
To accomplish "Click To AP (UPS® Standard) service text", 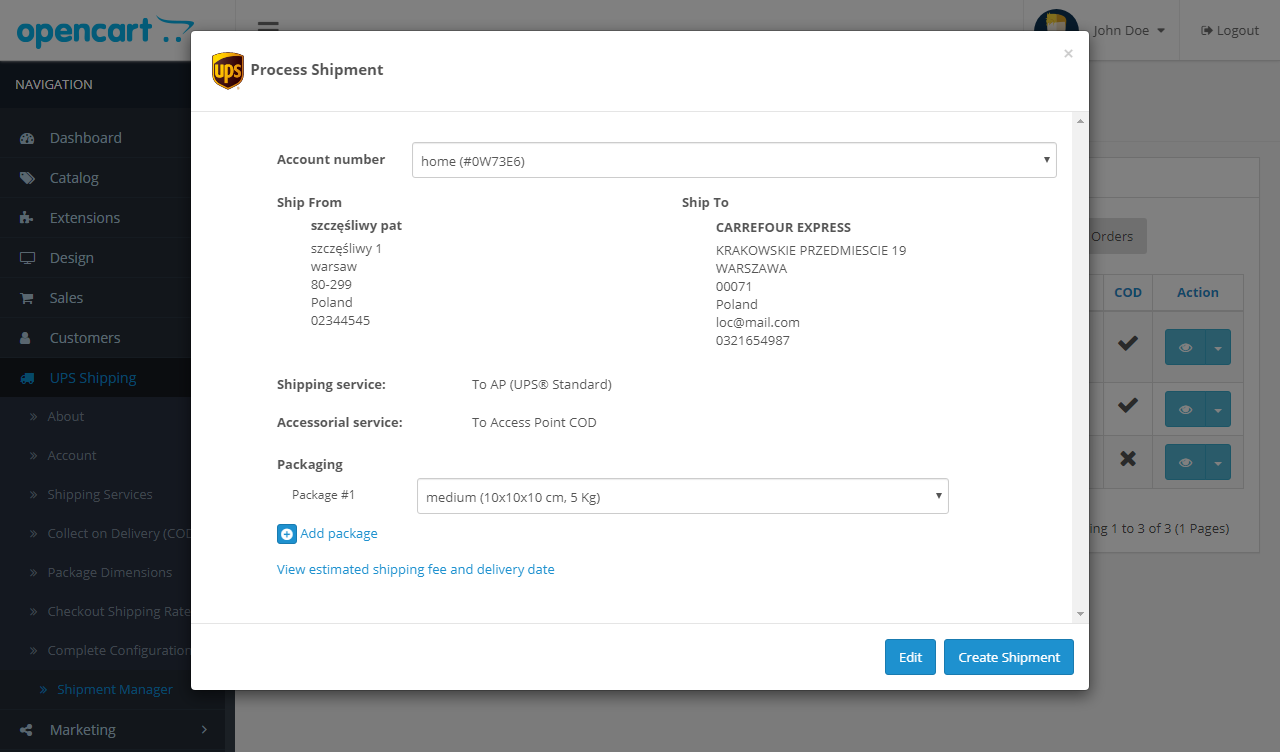I will [x=542, y=384].
